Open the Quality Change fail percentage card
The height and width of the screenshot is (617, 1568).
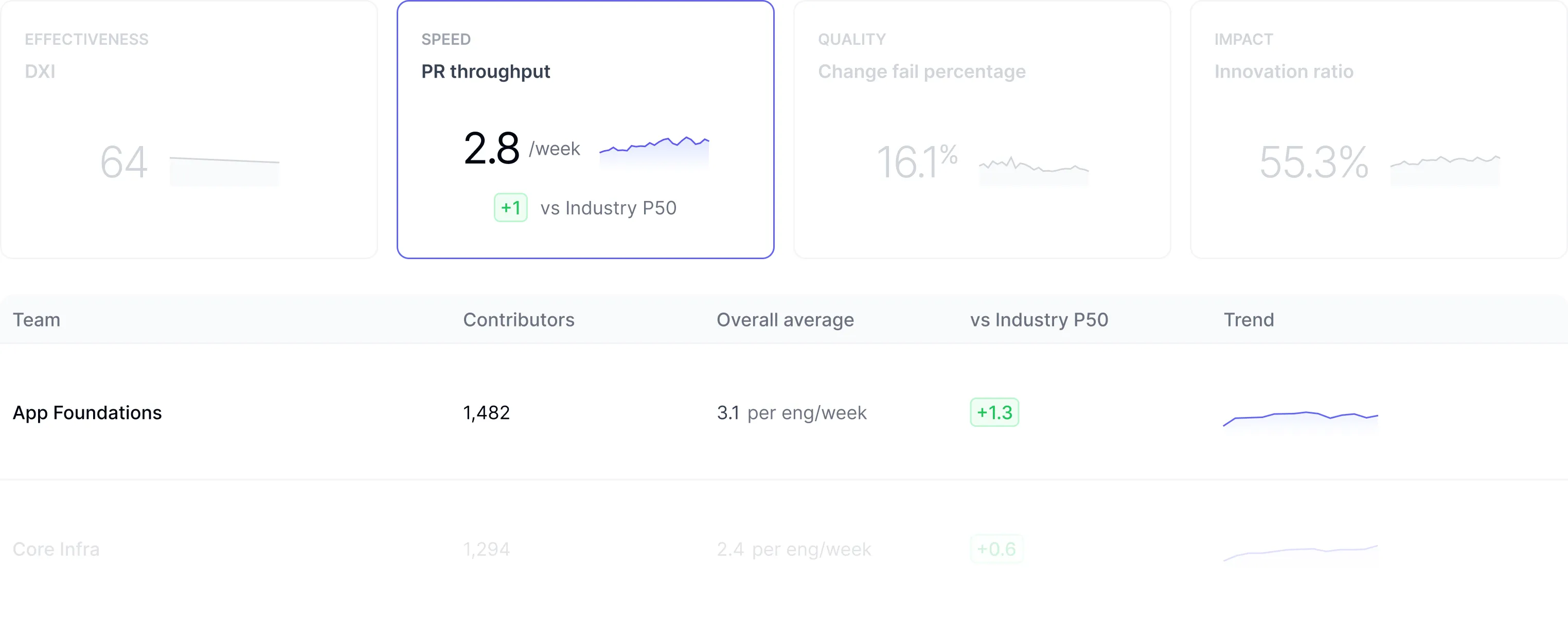pos(982,129)
